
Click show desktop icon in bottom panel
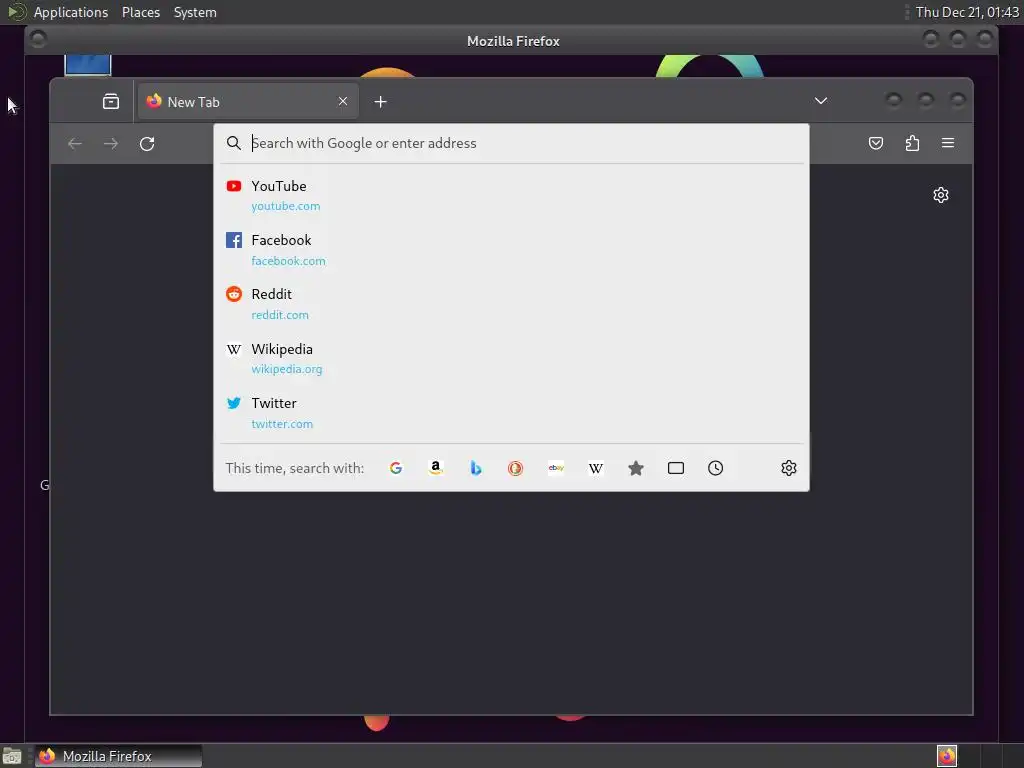(12, 757)
